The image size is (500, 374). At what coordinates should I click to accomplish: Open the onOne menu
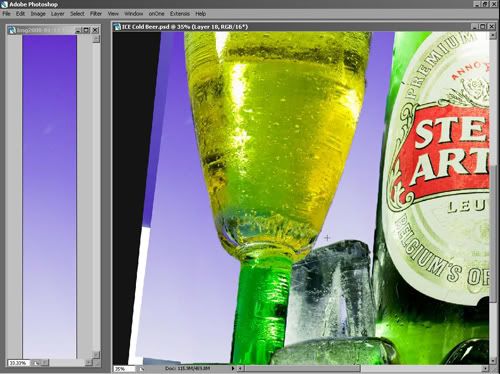[x=156, y=14]
